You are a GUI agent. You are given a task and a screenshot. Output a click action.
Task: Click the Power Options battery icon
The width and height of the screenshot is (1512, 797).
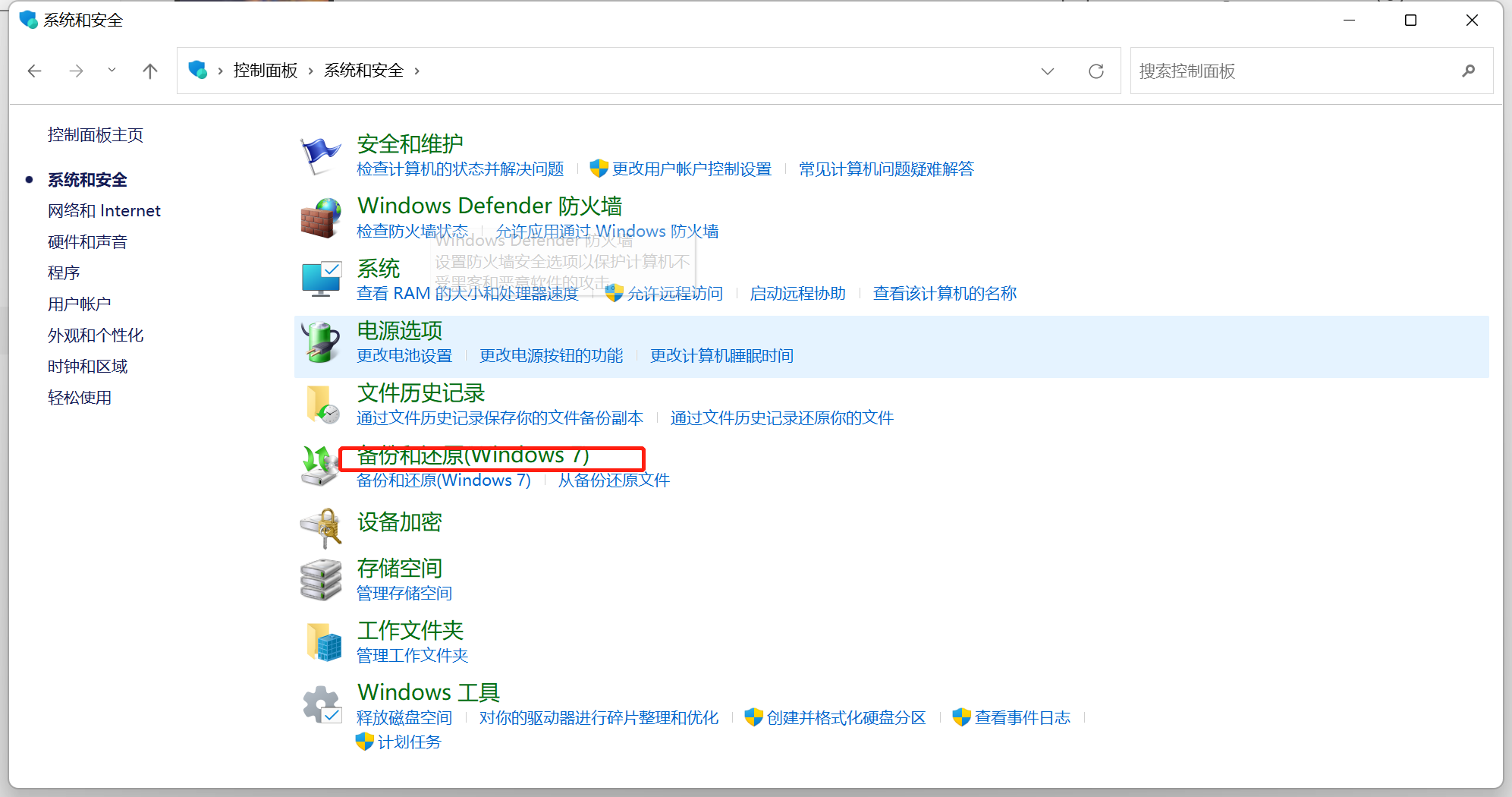coord(320,342)
